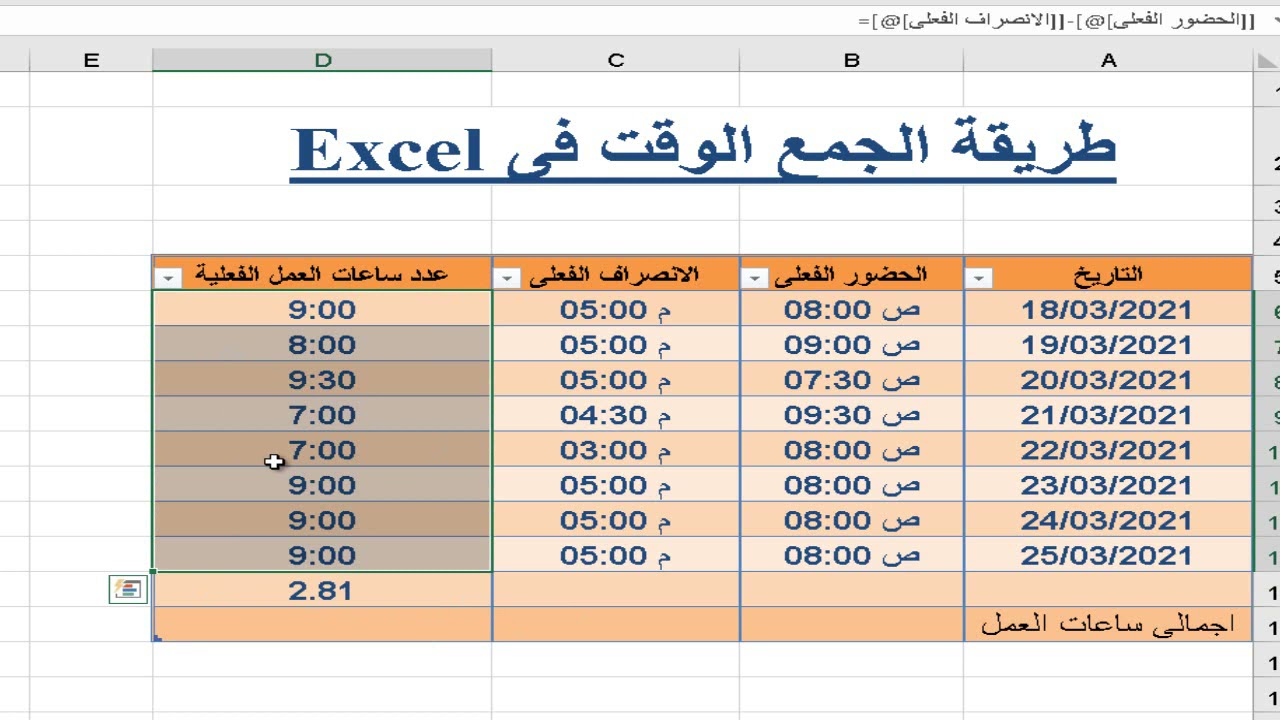Click header cell الحضور الفعلى
1280x720 pixels.
852,274
